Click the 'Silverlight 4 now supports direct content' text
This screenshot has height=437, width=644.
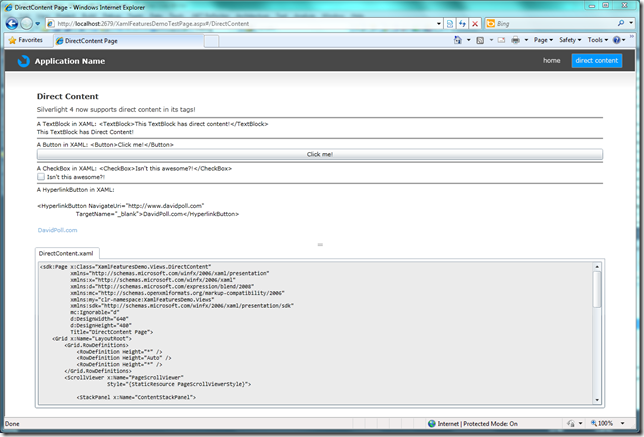tap(116, 110)
